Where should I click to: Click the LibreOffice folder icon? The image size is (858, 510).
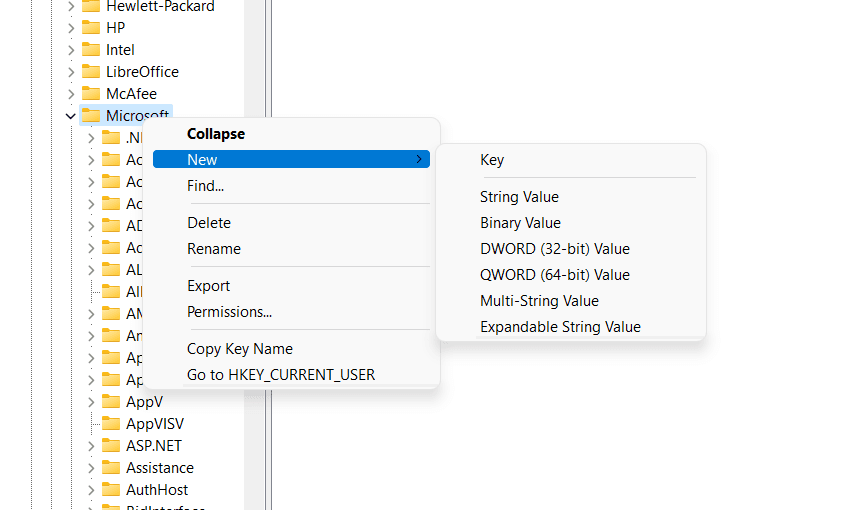(91, 72)
